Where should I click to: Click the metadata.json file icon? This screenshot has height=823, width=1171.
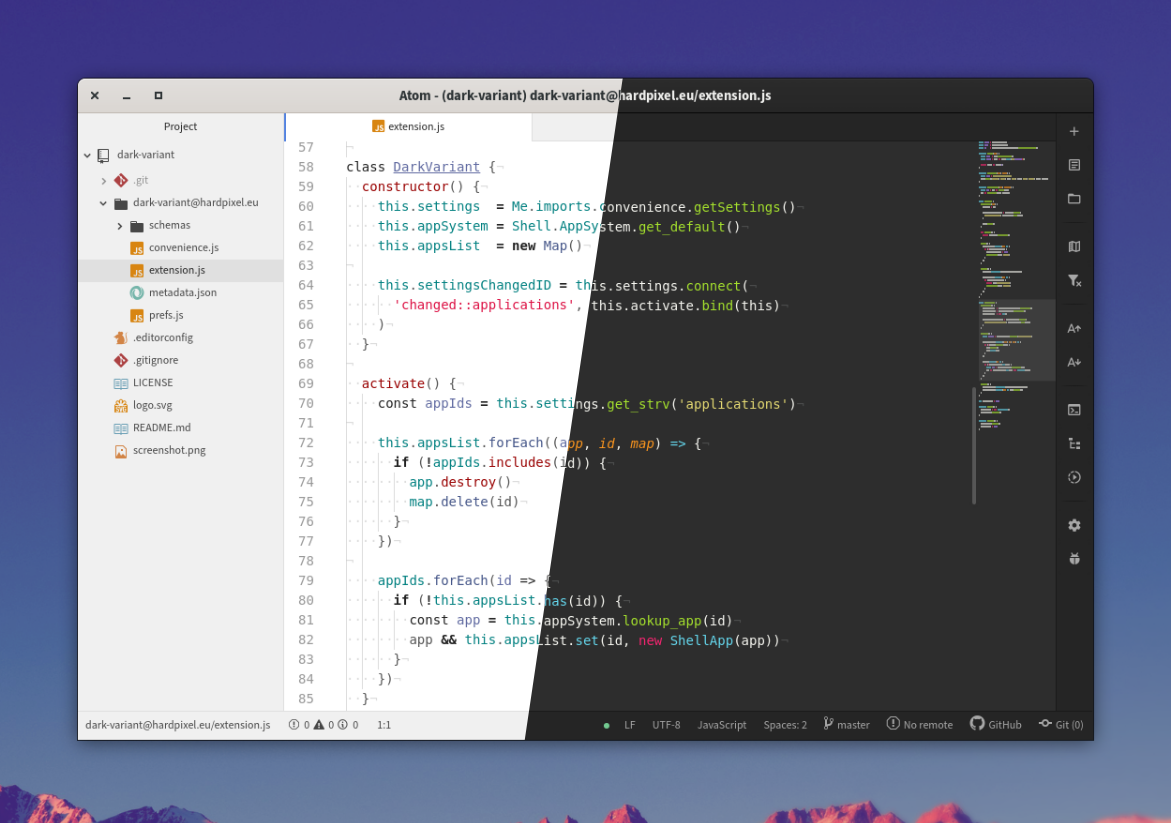[137, 293]
